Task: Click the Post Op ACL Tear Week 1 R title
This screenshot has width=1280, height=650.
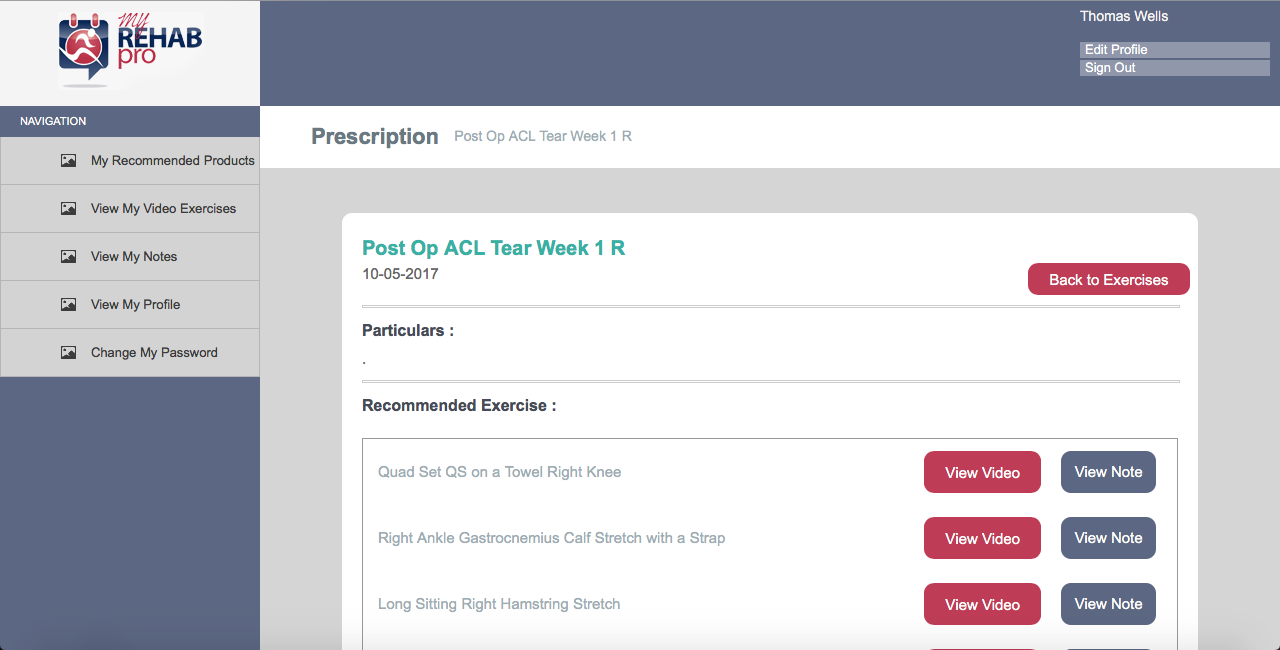Action: [493, 247]
